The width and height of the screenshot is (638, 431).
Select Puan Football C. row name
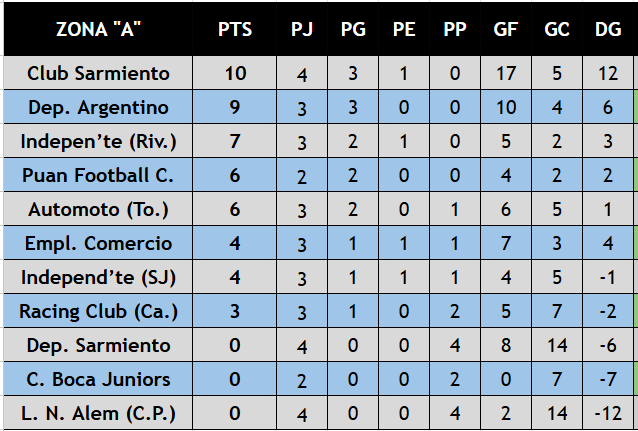tap(98, 175)
